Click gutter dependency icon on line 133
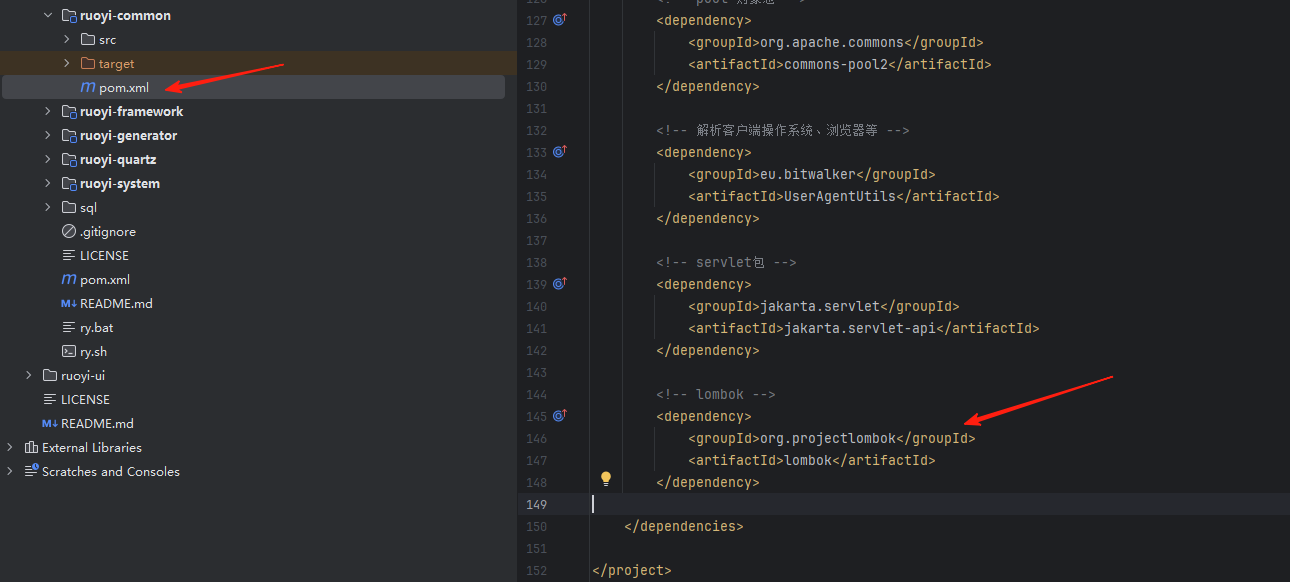The image size is (1290, 582). click(x=560, y=151)
